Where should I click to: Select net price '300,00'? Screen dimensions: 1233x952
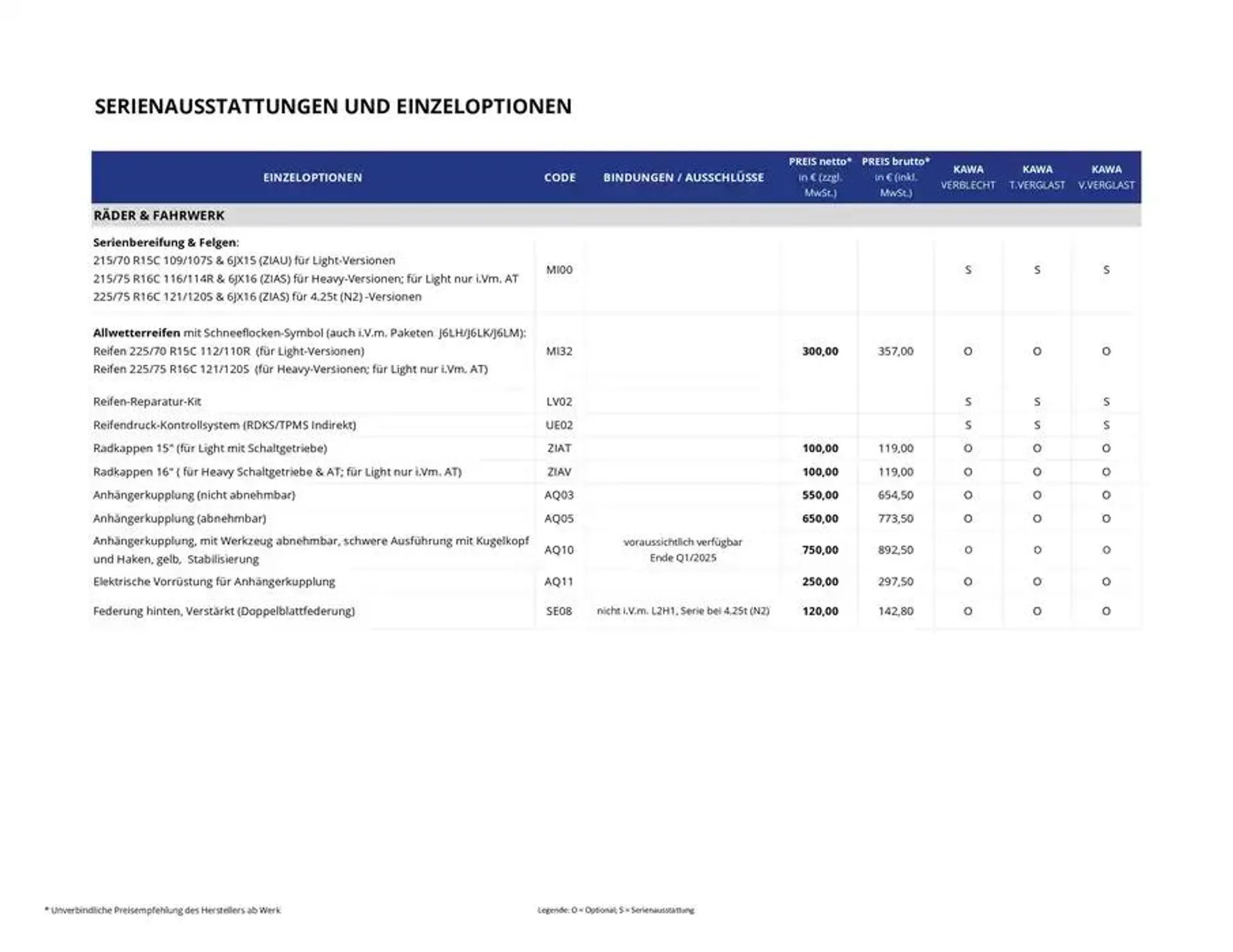(820, 351)
